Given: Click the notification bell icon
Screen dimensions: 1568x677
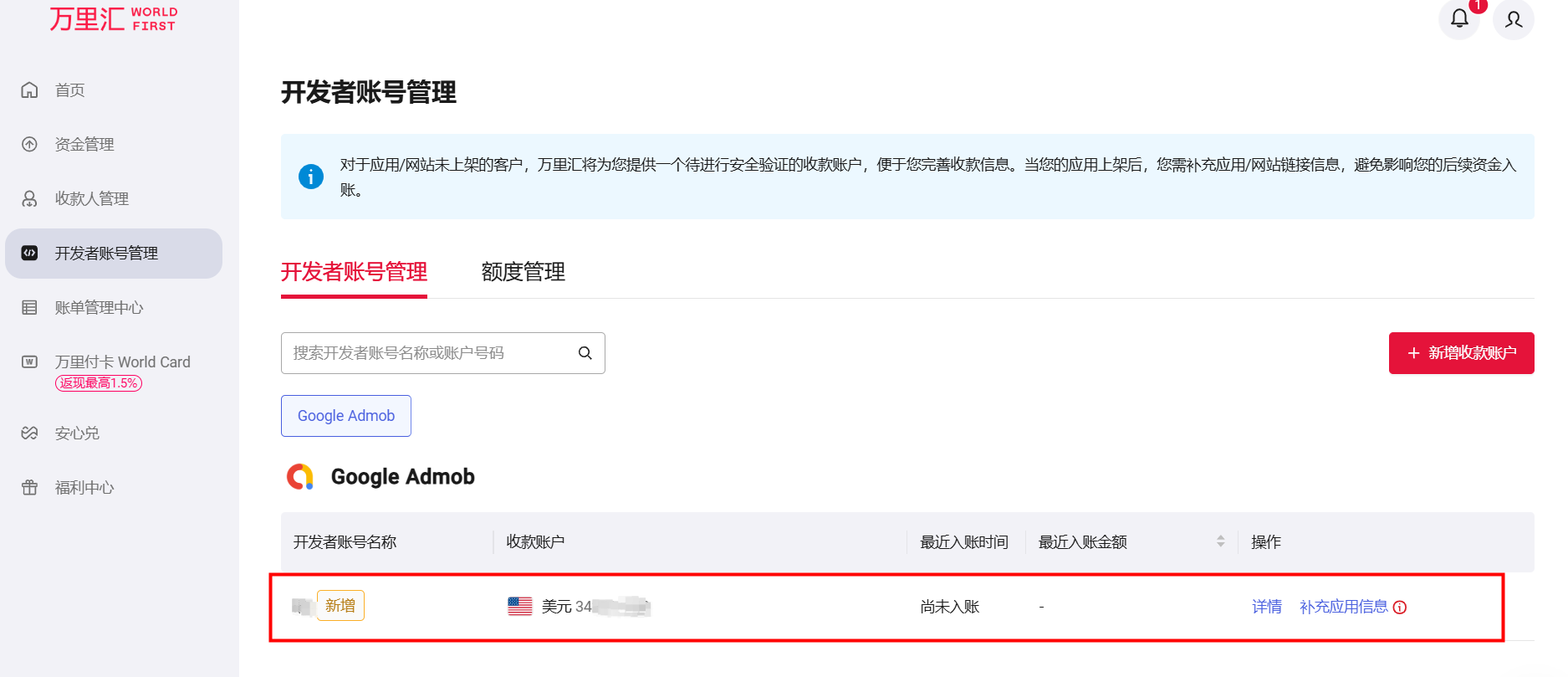Looking at the screenshot, I should pyautogui.click(x=1458, y=18).
